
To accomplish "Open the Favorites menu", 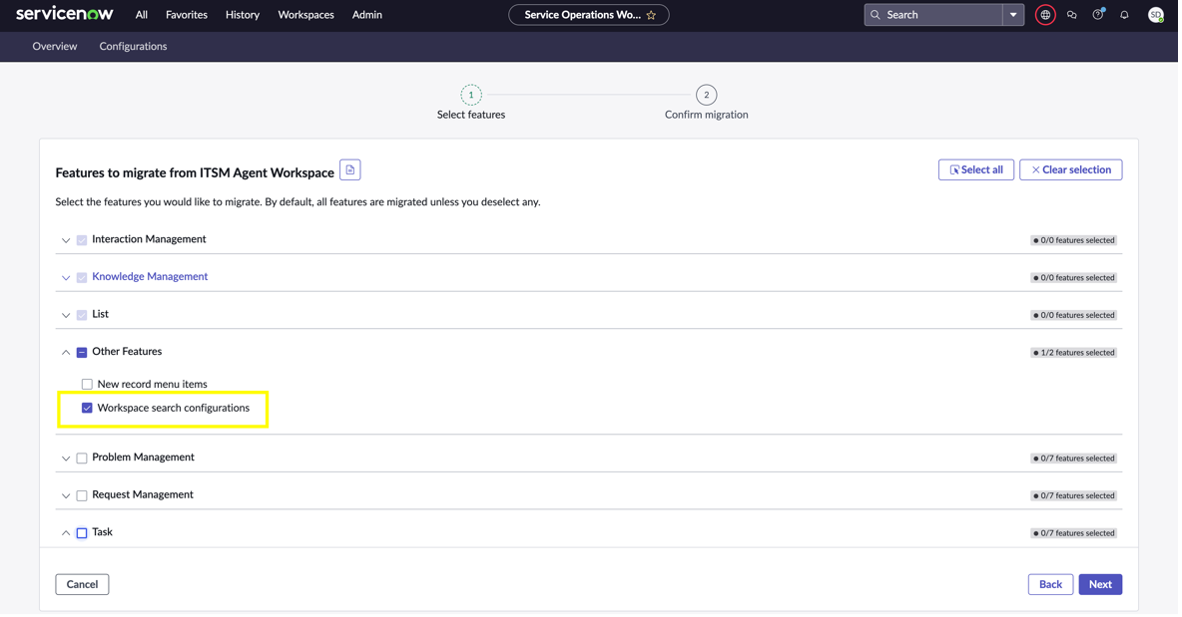I will tap(187, 15).
